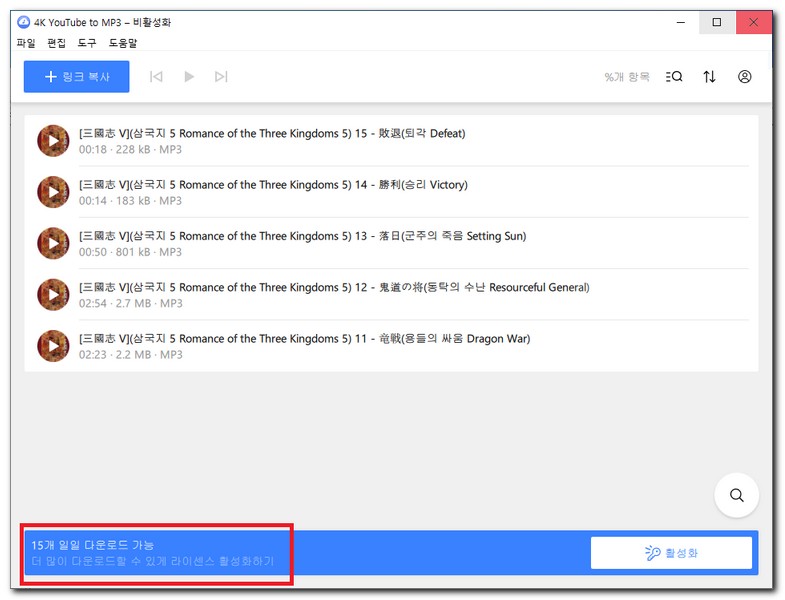Click the '00:18 · 228 kB · MP3' info
Viewport: 785px width, 600px height.
(x=130, y=149)
